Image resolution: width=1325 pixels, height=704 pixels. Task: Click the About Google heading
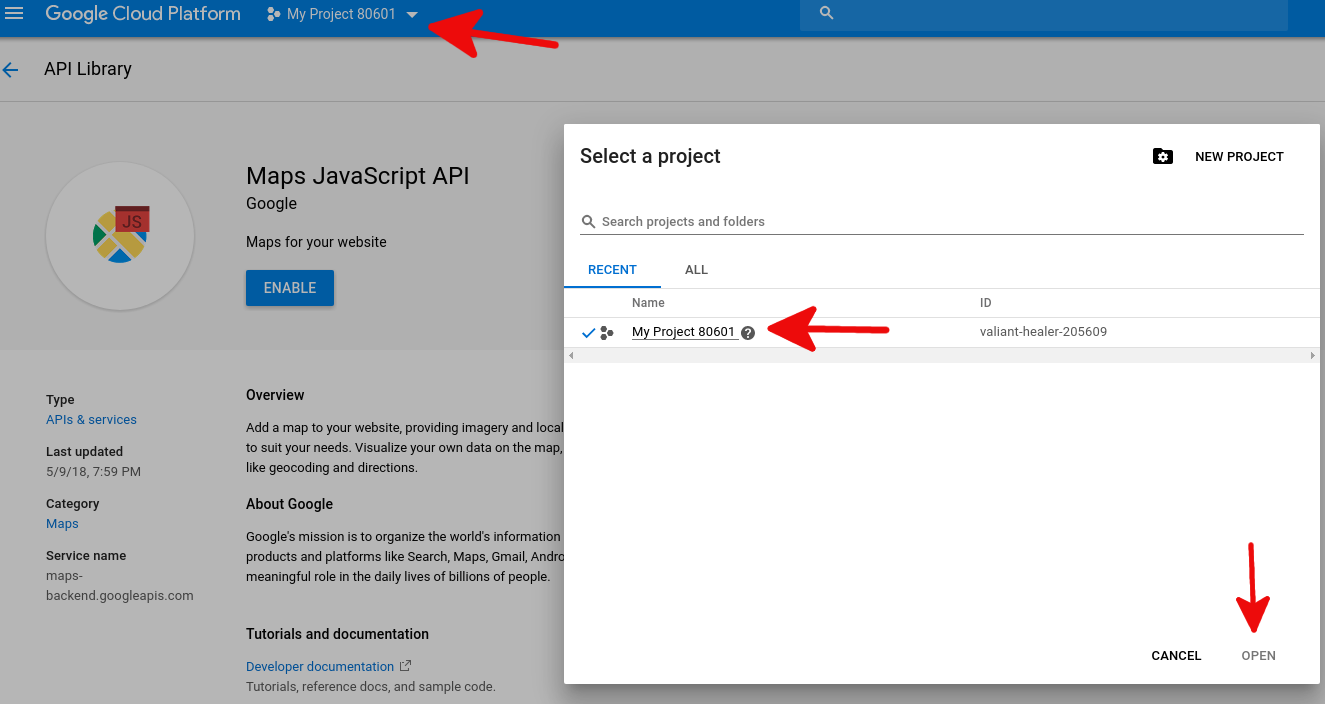289,504
